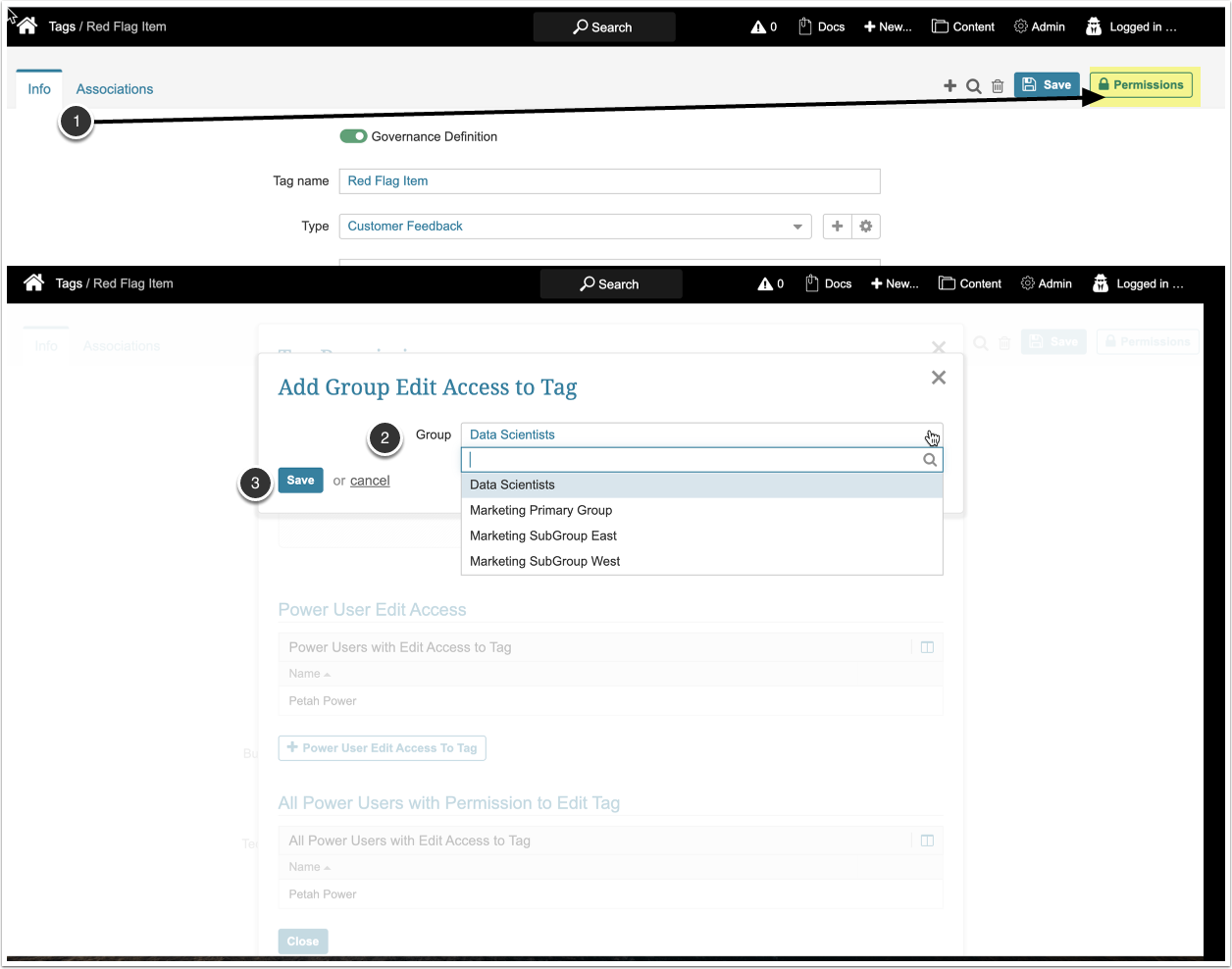1232x969 pixels.
Task: Open Admin menu in lower navigation bar
Action: coord(1047,283)
